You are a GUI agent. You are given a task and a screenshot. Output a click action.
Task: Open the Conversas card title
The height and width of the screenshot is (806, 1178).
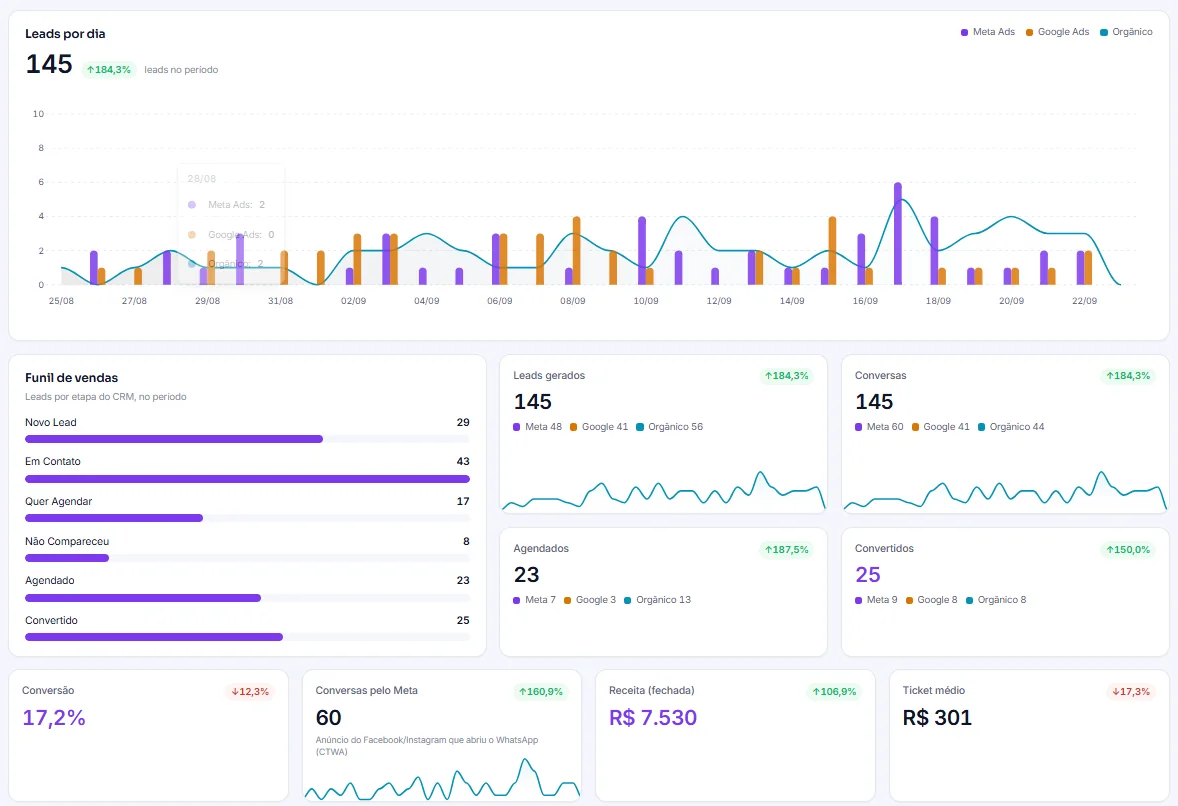click(880, 376)
